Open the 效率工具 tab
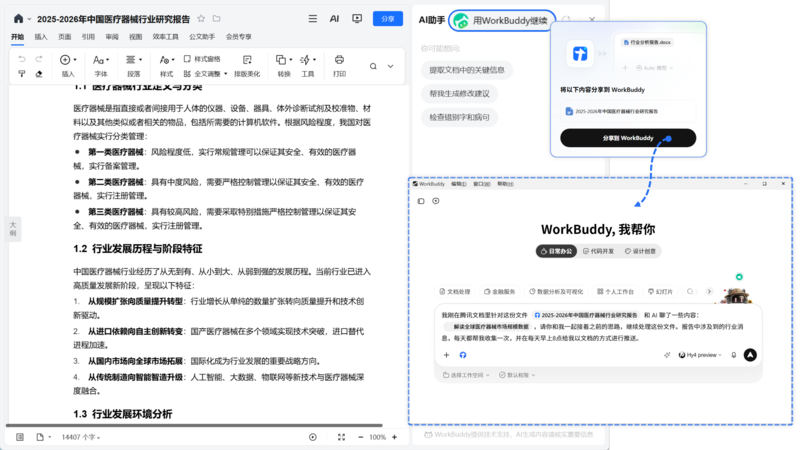Screen dimensions: 800x450 pyautogui.click(x=165, y=37)
